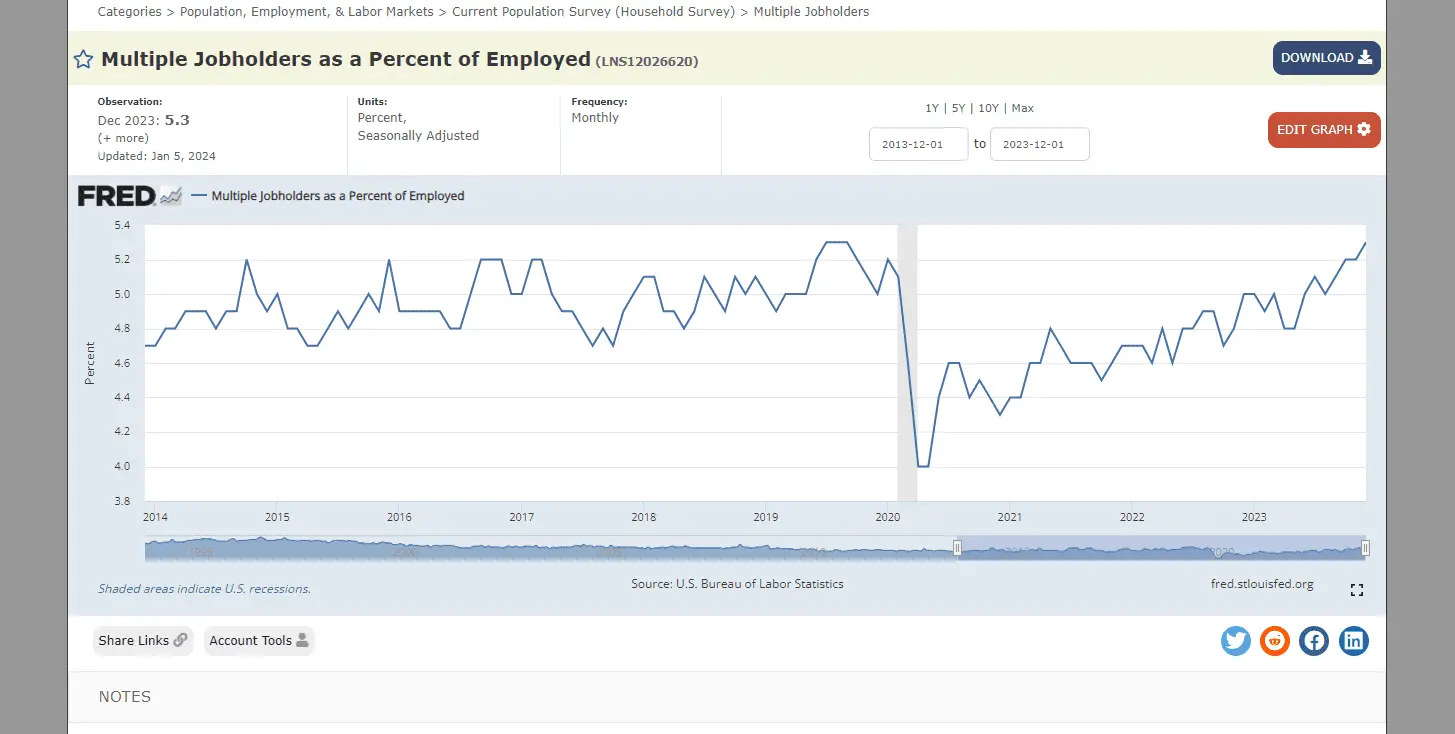This screenshot has height=734, width=1455.
Task: Open the Edit Graph panel
Action: (x=1324, y=130)
